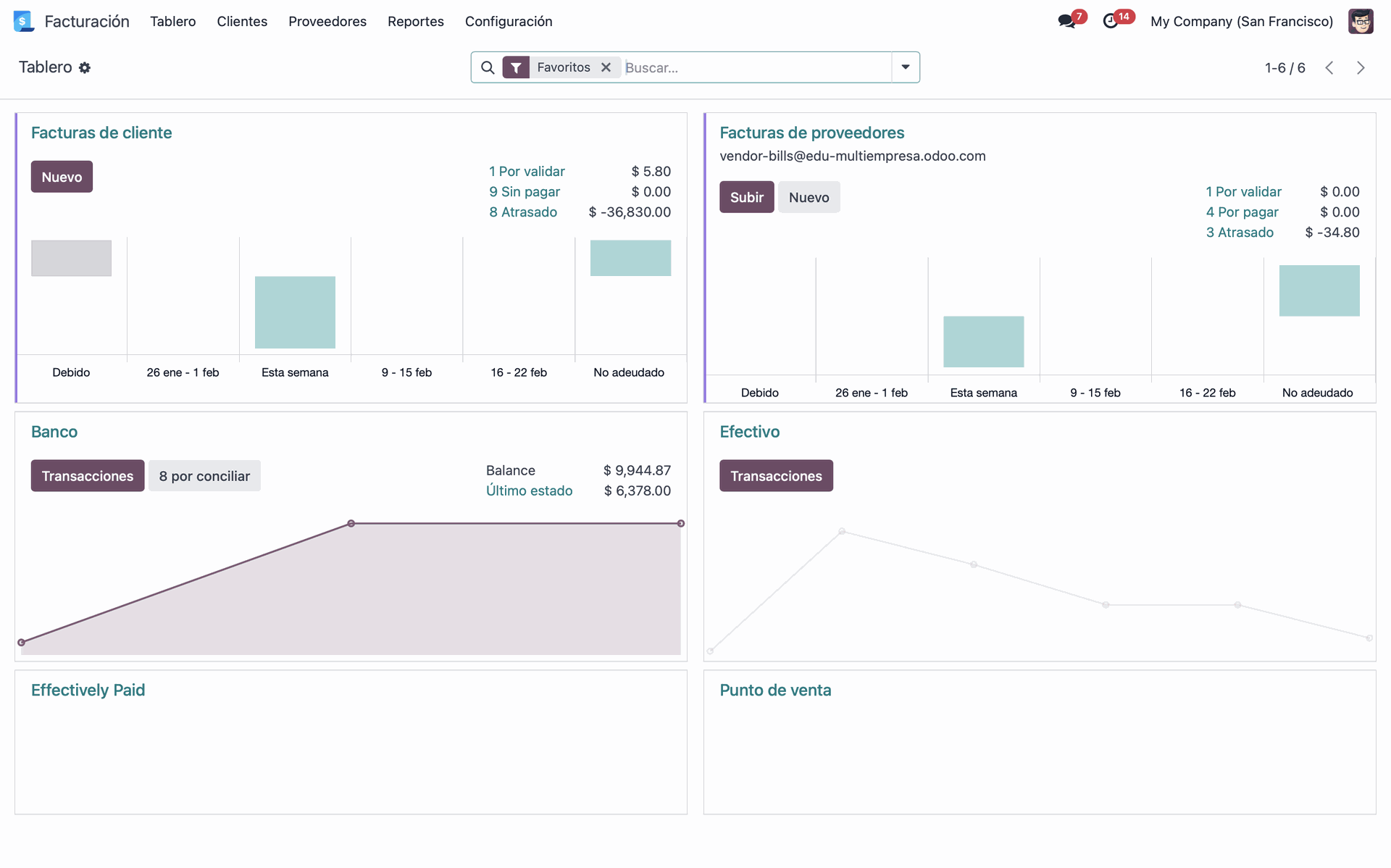
Task: Click Nuevo in Facturas de cliente
Action: pos(62,177)
